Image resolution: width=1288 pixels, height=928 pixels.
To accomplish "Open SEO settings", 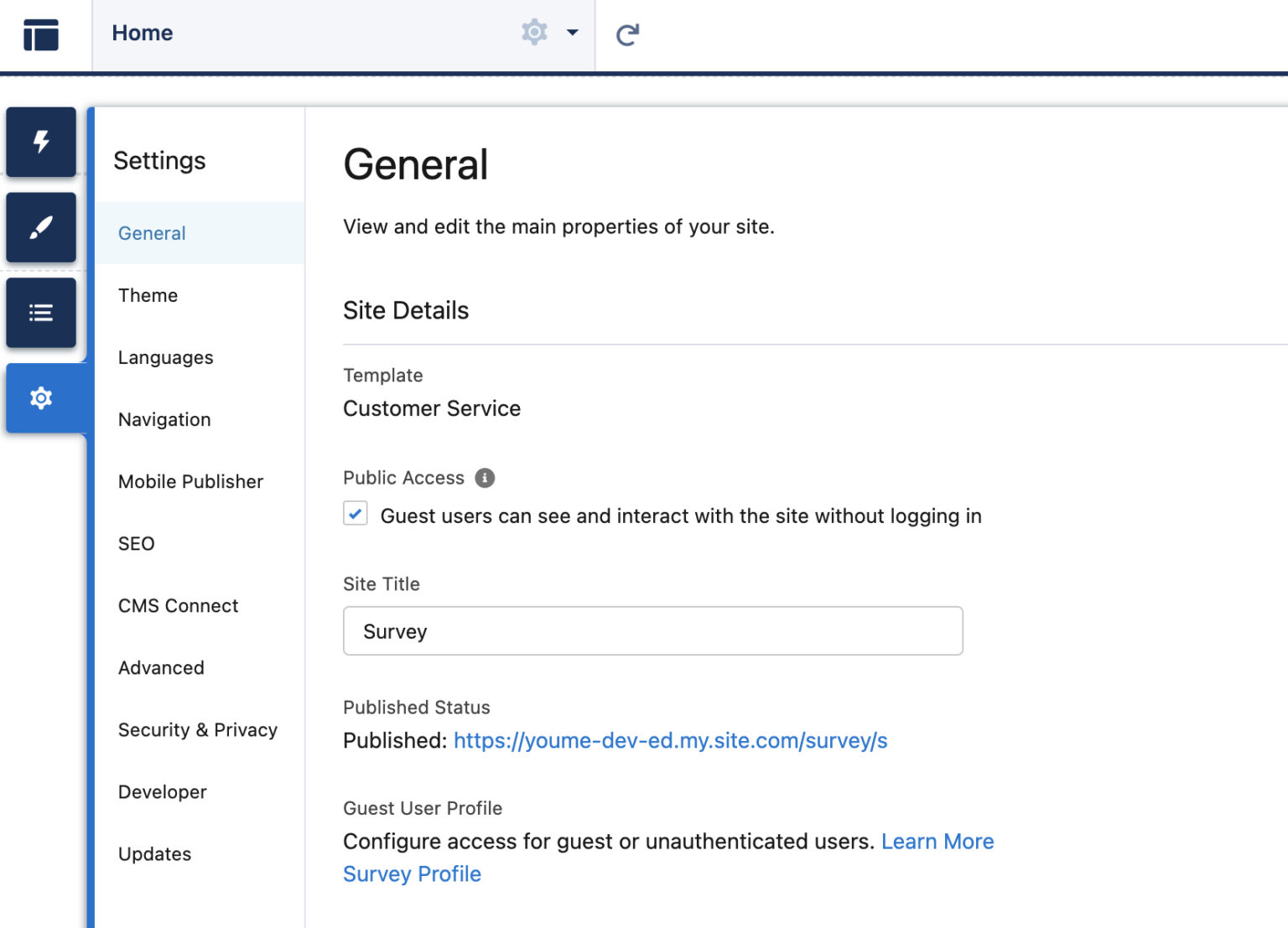I will pyautogui.click(x=136, y=543).
